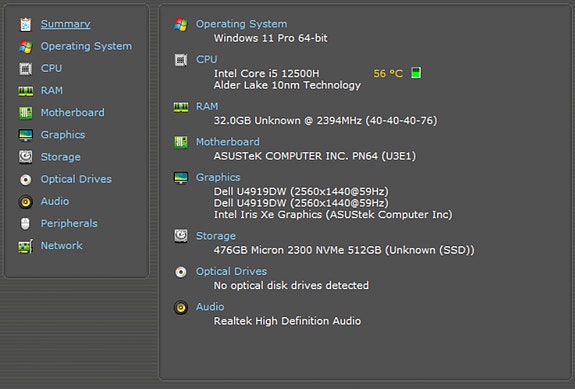This screenshot has height=389, width=575.
Task: Click the Peripherals mouse icon in sidebar
Action: [25, 224]
